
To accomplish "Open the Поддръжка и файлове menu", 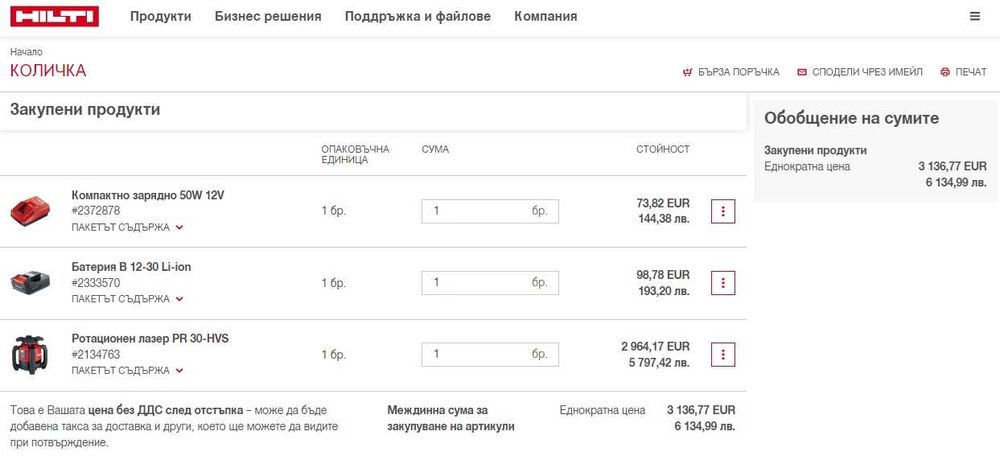I will 417,17.
